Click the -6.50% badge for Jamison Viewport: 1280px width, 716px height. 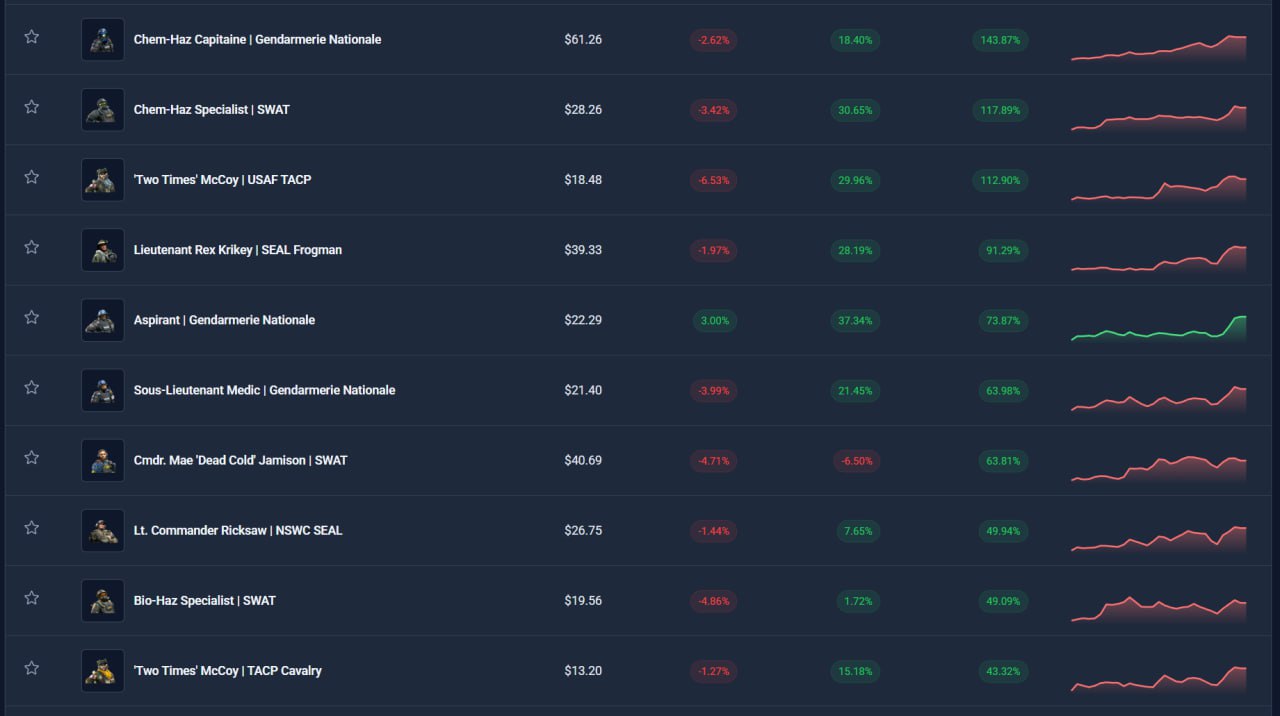pyautogui.click(x=855, y=461)
